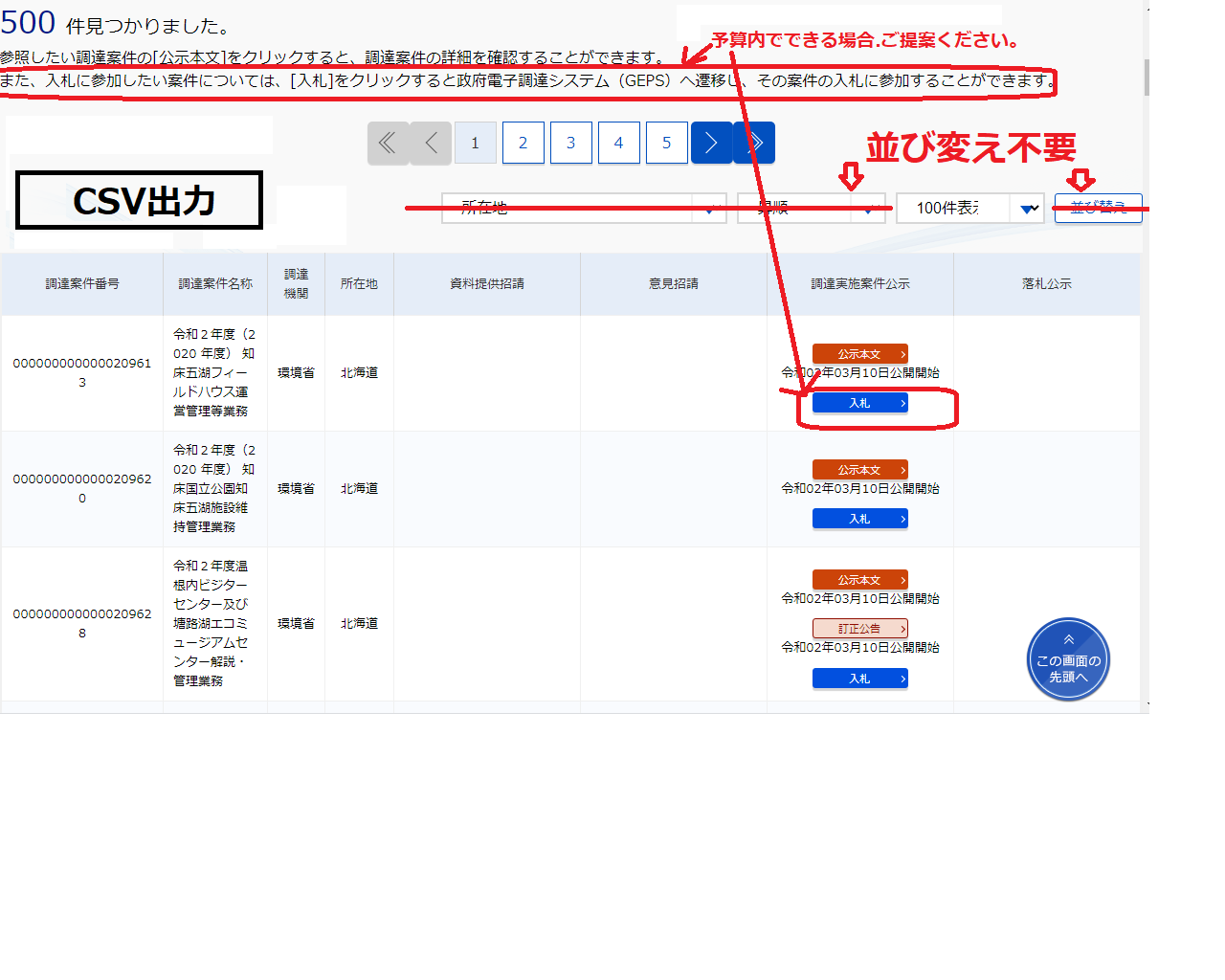
Task: Open the 100件表示 display count dropdown
Action: pos(969,208)
